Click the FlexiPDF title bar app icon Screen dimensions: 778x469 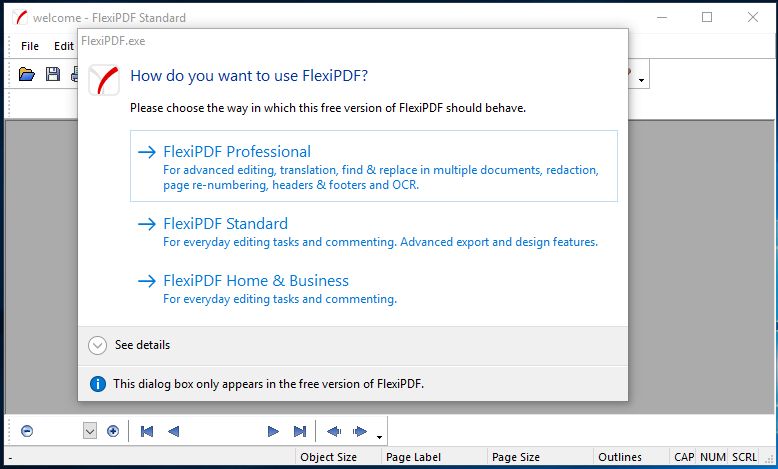click(20, 18)
